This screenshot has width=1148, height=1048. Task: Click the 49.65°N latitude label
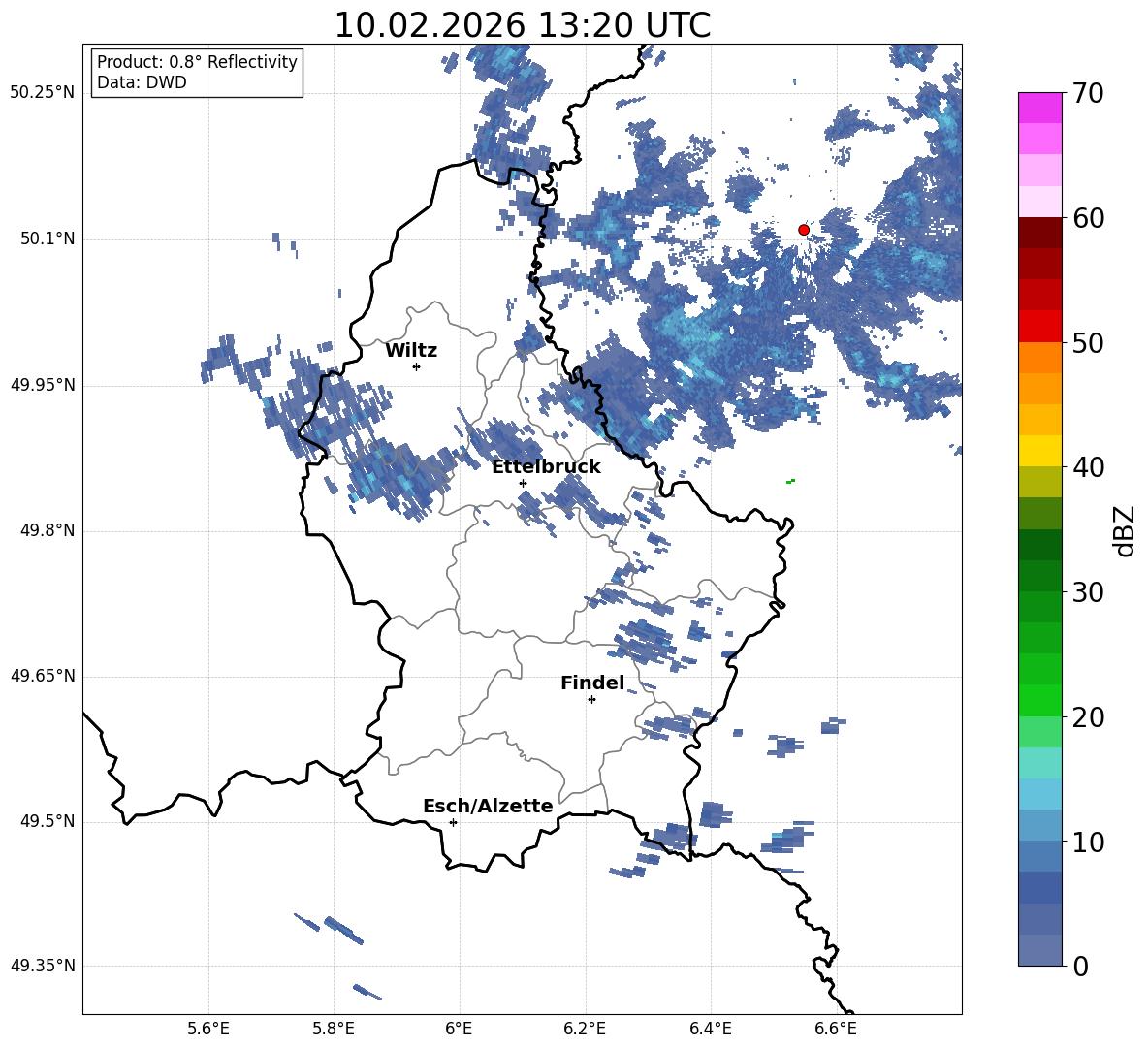coord(43,677)
